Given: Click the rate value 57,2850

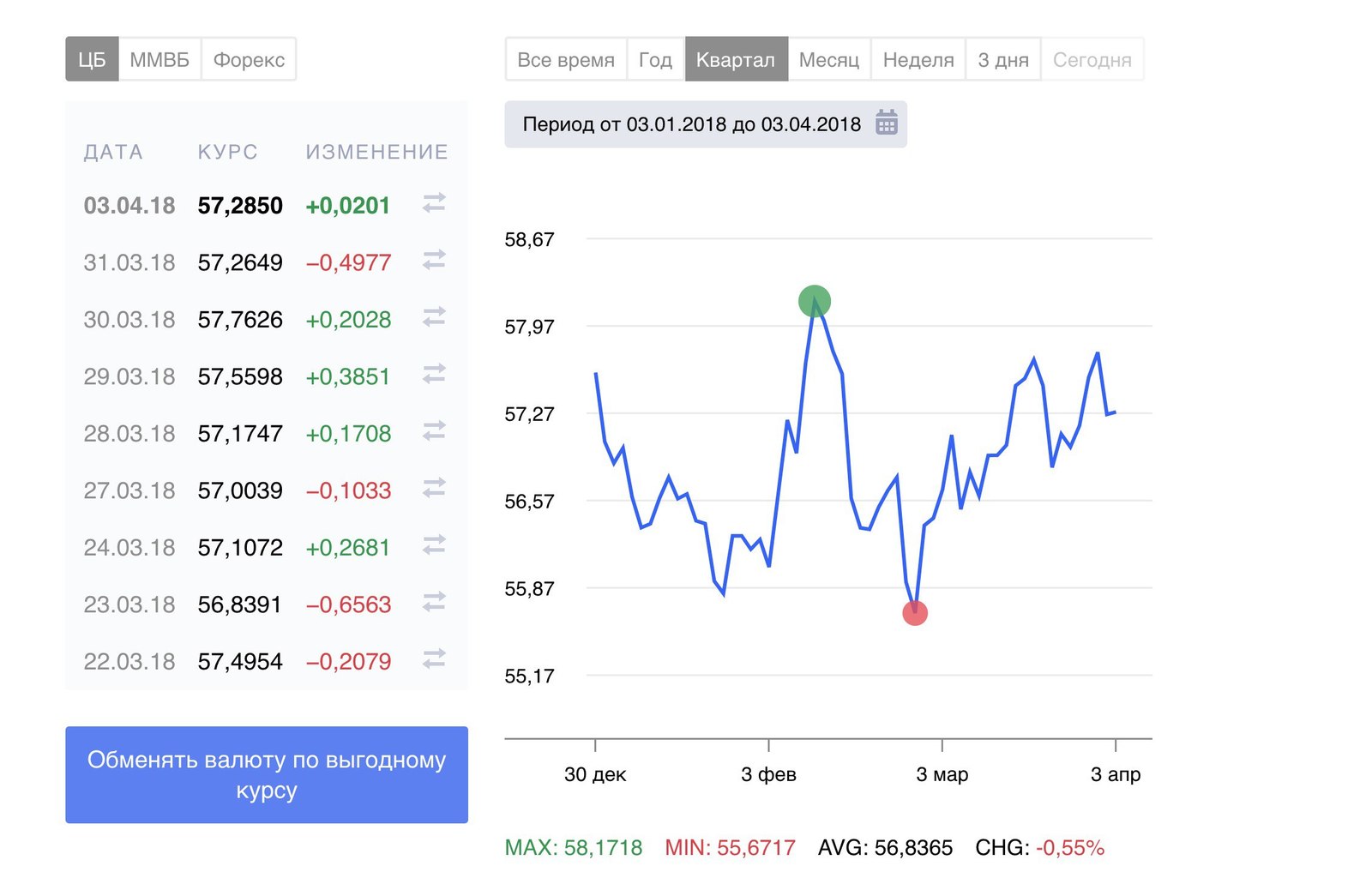Looking at the screenshot, I should tap(240, 206).
